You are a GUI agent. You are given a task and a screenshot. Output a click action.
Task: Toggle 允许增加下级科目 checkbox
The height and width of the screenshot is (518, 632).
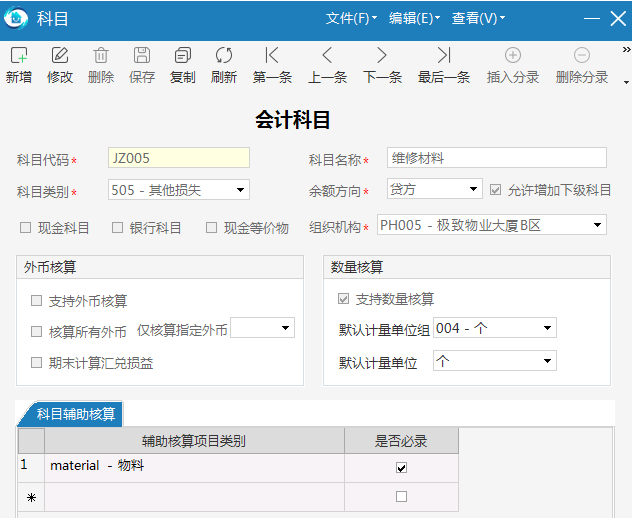(x=495, y=189)
